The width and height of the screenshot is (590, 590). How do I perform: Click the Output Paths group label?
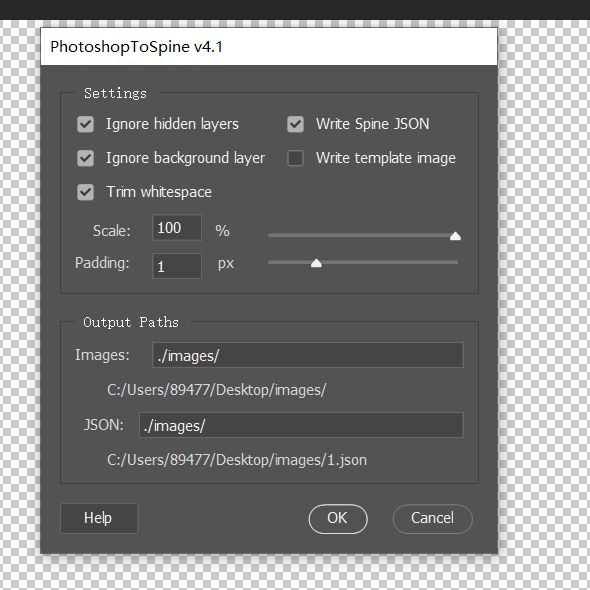[x=131, y=322]
